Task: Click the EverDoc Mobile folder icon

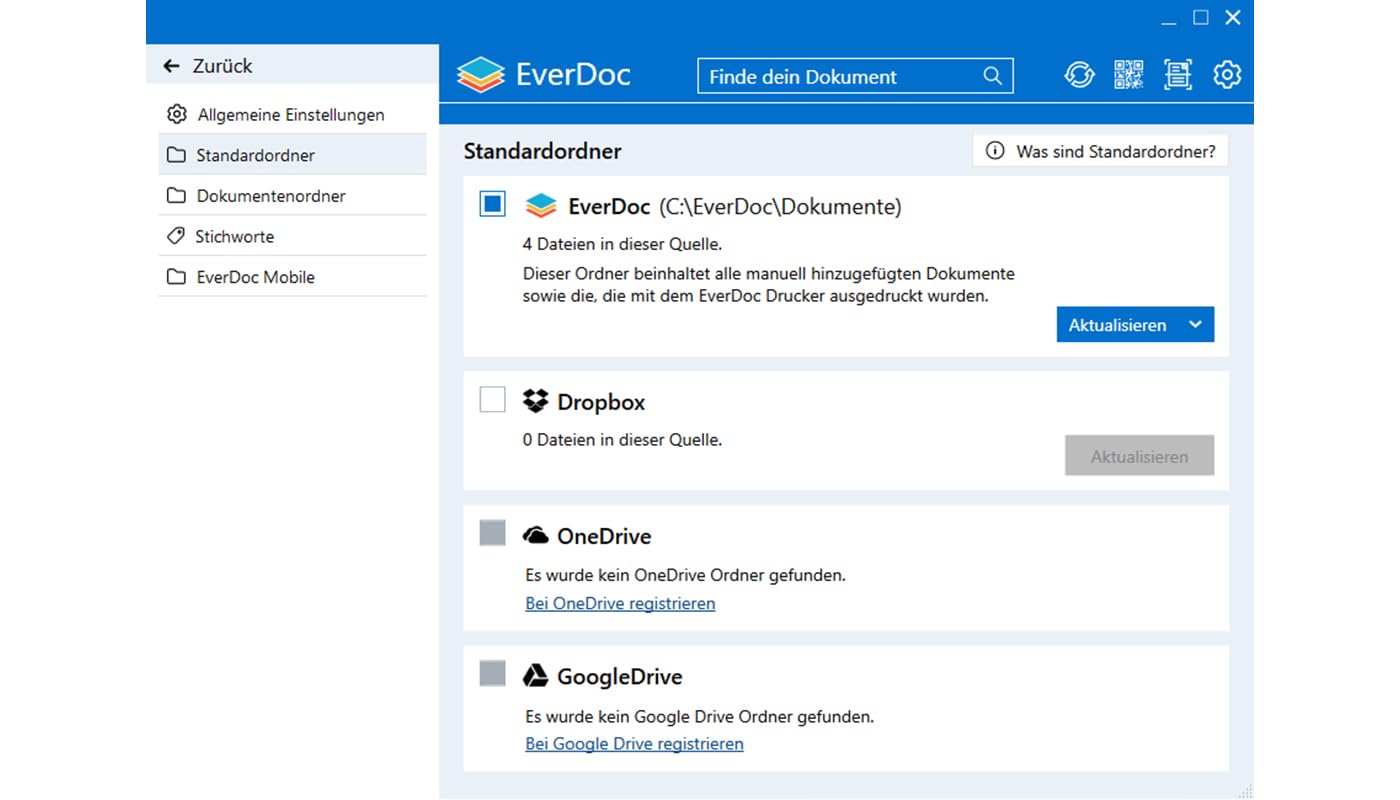Action: 176,277
